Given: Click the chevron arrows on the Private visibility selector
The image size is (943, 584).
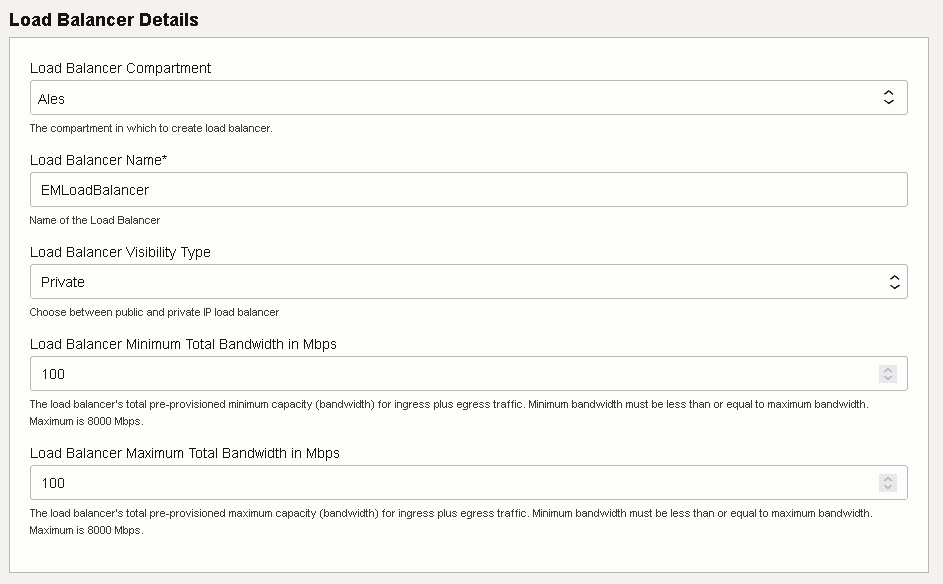Looking at the screenshot, I should 894,282.
